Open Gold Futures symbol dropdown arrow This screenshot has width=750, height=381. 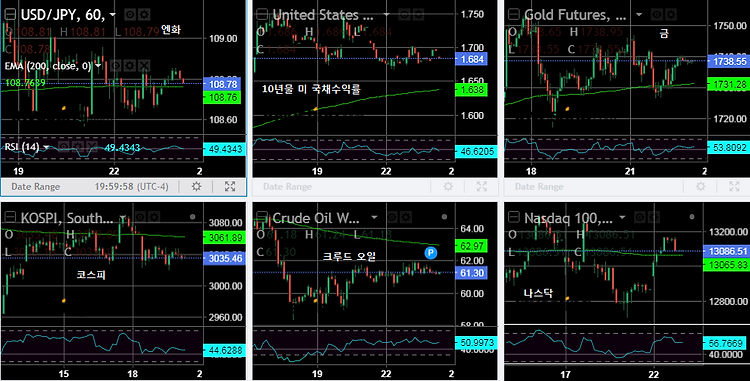[639, 15]
